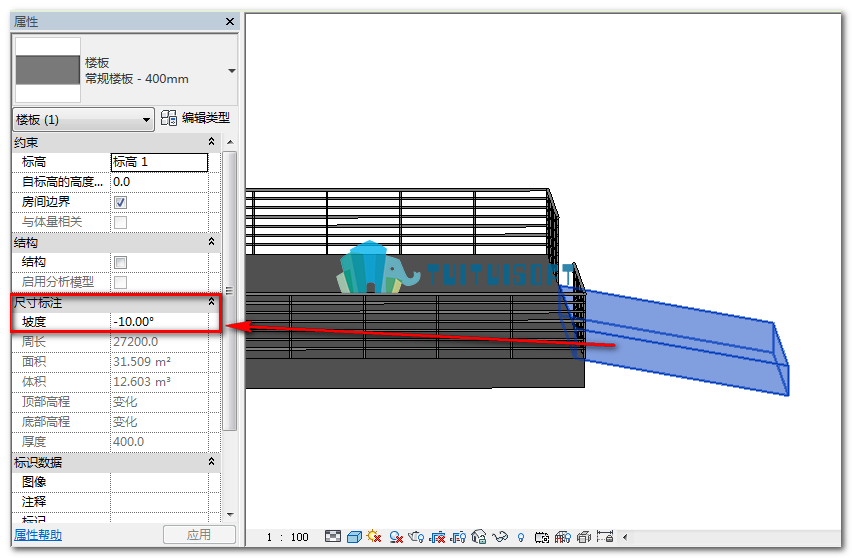Viewport: 852px width, 558px height.
Task: Click the properties scrollbar up arrow
Action: (x=230, y=142)
